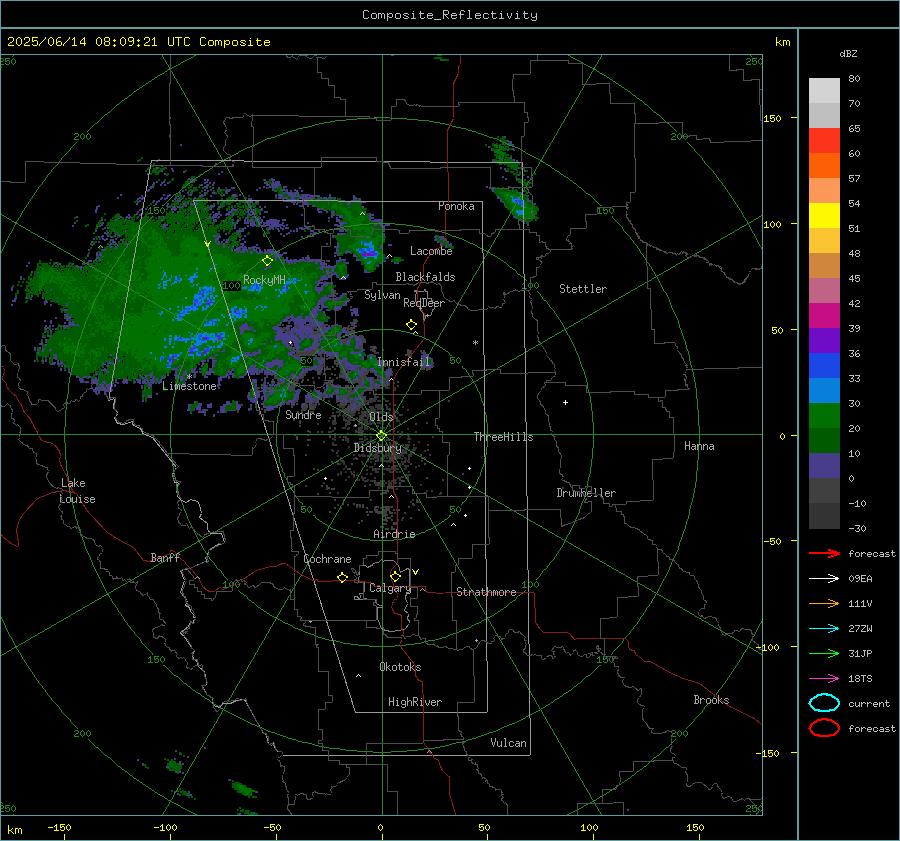The width and height of the screenshot is (900, 841).
Task: Click the Ponoka city label
Action: [x=456, y=206]
